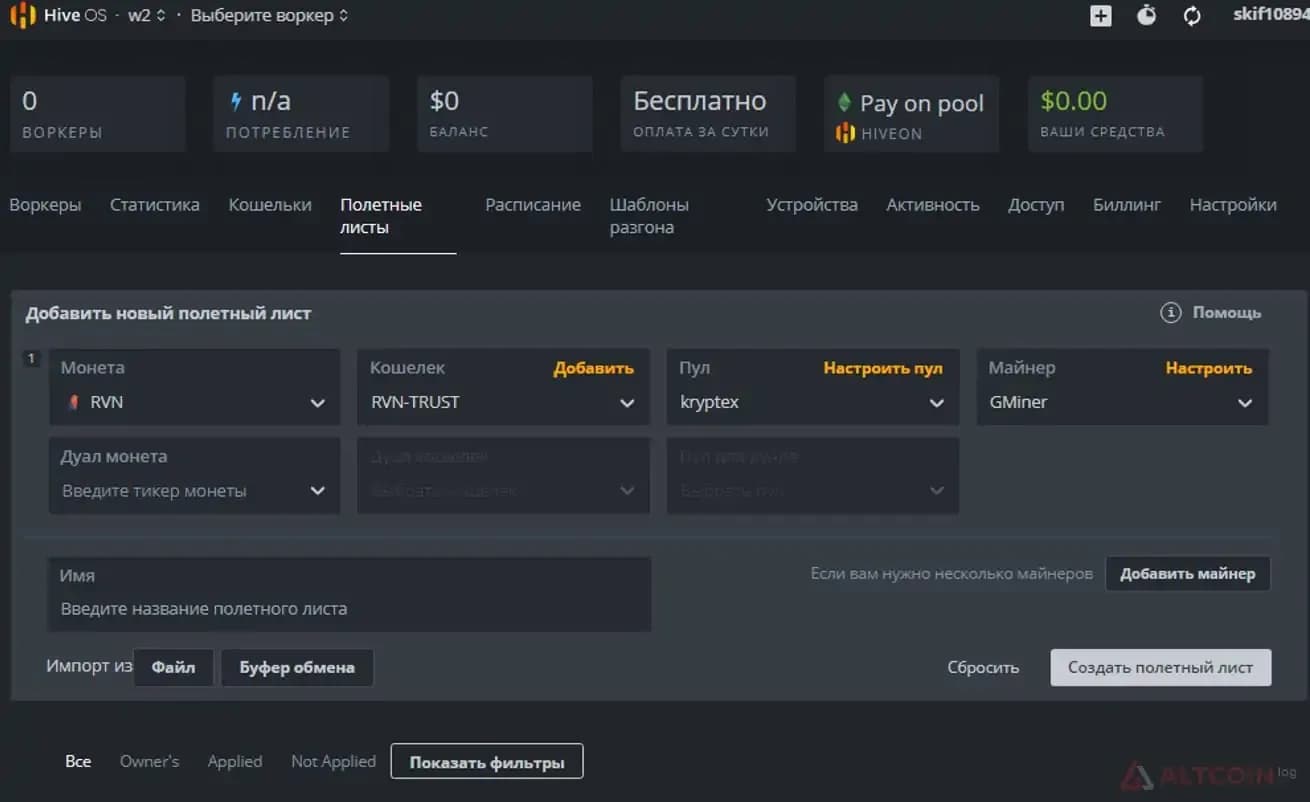
Task: Expand the Монета RVN dropdown
Action: [x=194, y=387]
